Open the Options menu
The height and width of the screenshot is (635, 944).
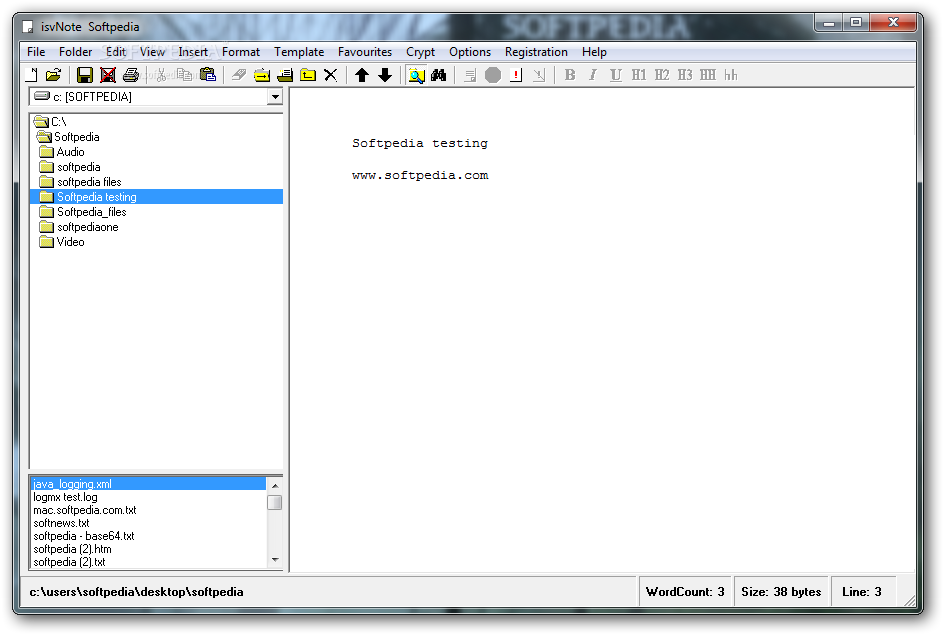point(470,52)
